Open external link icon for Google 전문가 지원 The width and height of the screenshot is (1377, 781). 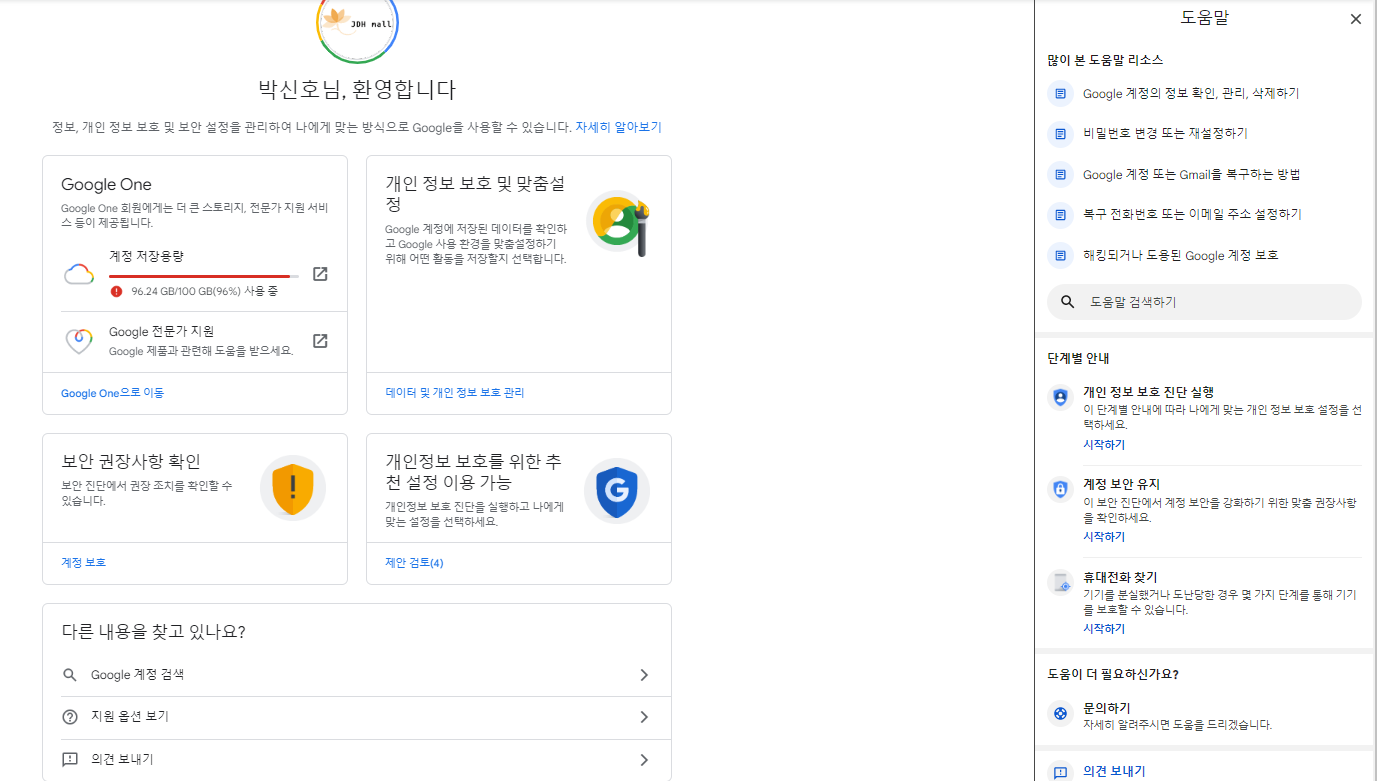(320, 341)
